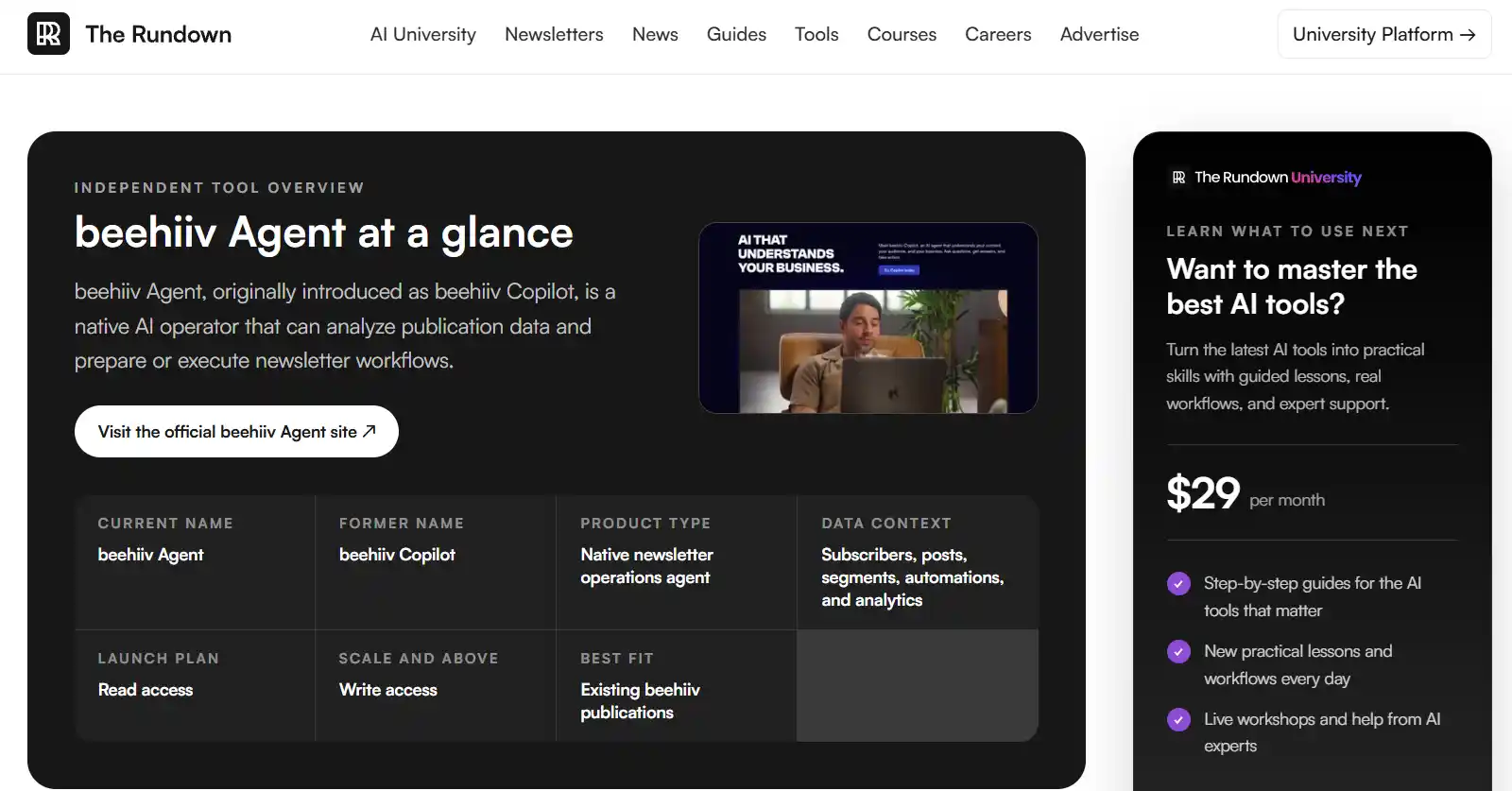Click the 'beehiiv Copilot' former name value
Viewport: 1512px width, 791px height.
pyautogui.click(x=397, y=555)
